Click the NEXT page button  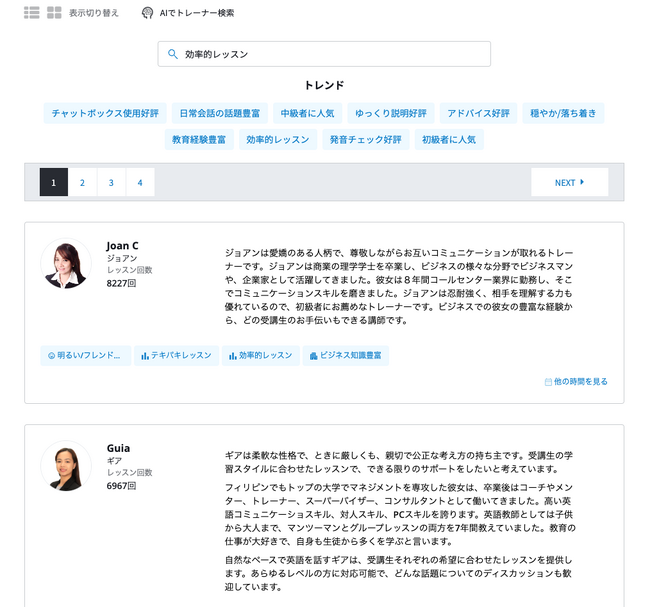[570, 182]
